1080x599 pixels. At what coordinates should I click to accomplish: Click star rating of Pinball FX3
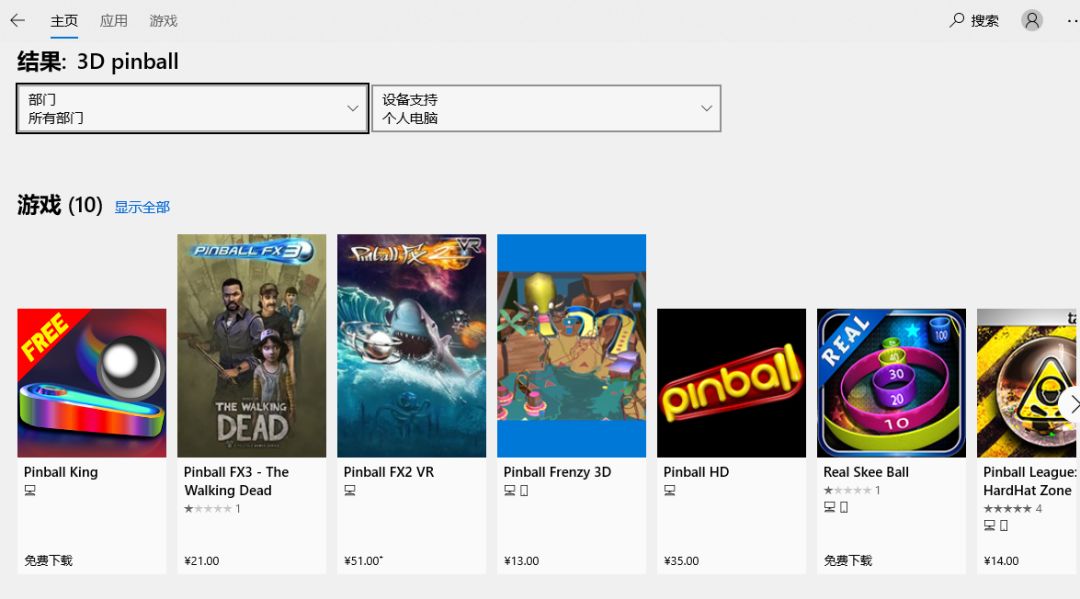pyautogui.click(x=208, y=509)
